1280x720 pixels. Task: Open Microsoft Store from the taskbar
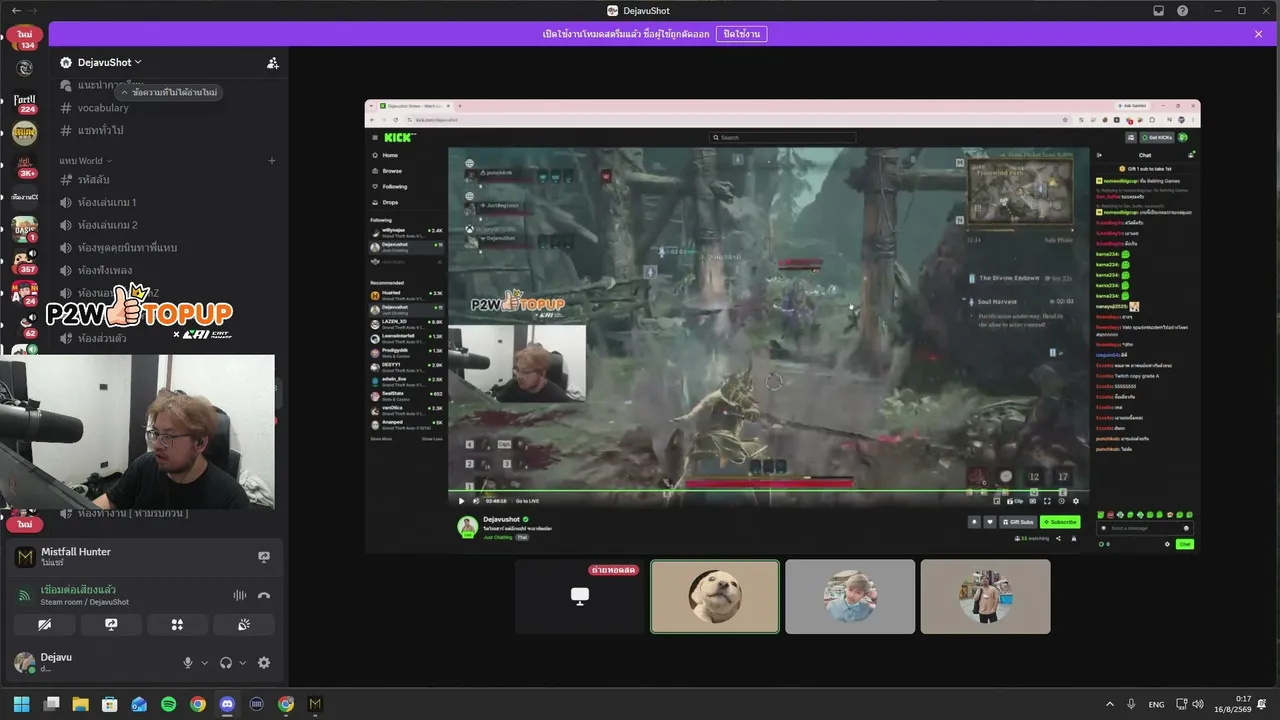pos(110,704)
